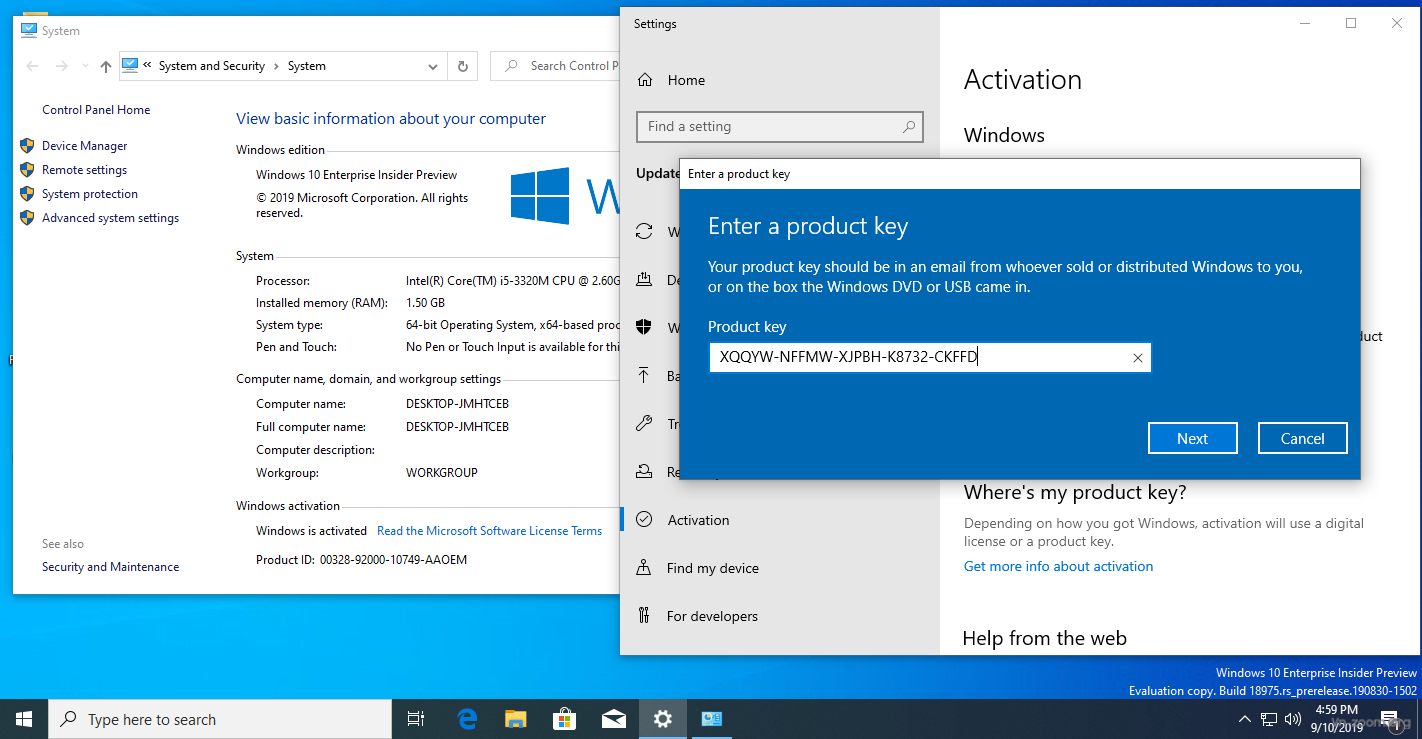Click the Windows Update sync arrows icon
Image resolution: width=1422 pixels, height=739 pixels.
point(645,232)
